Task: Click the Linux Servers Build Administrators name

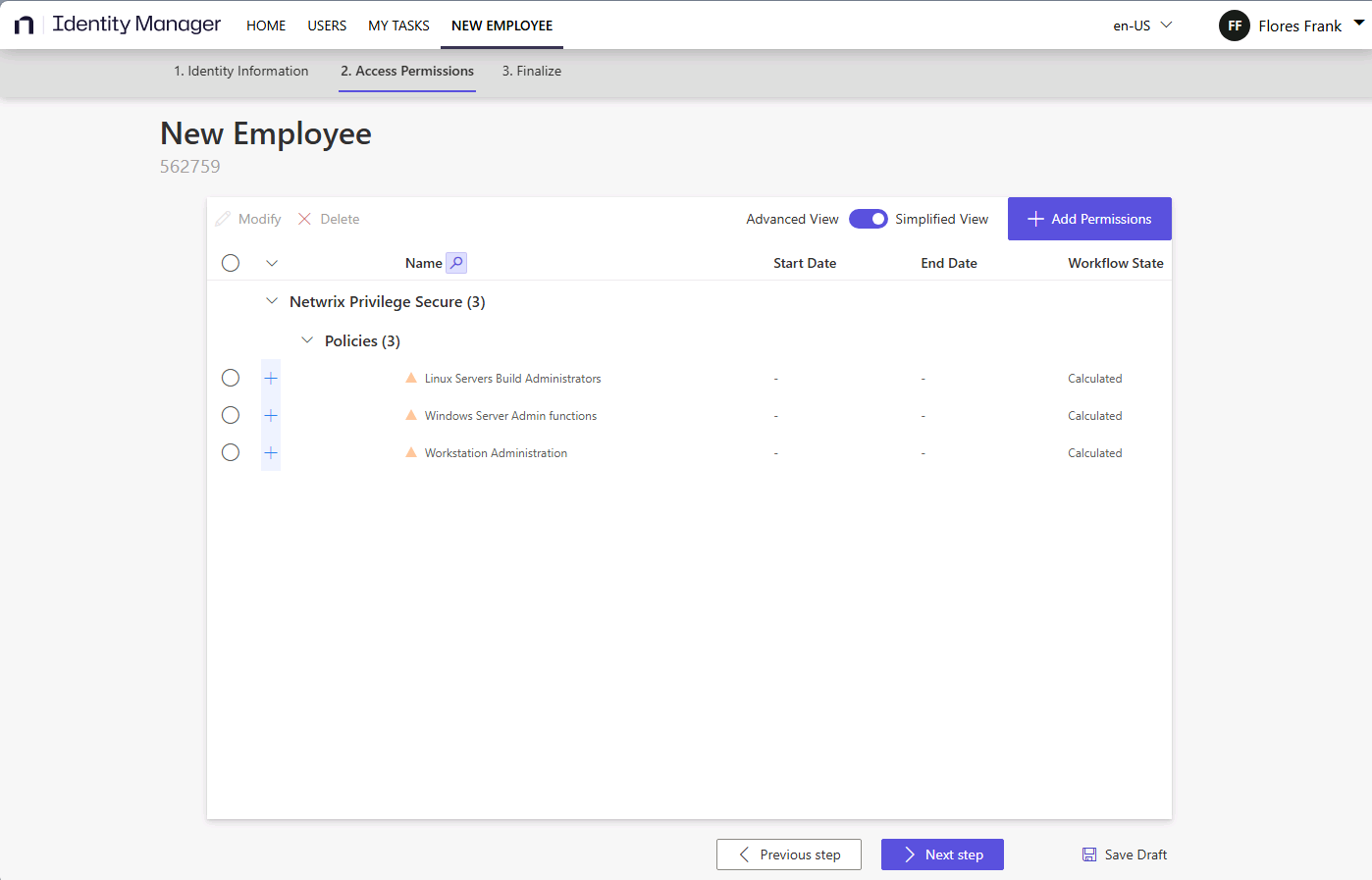Action: coord(512,379)
